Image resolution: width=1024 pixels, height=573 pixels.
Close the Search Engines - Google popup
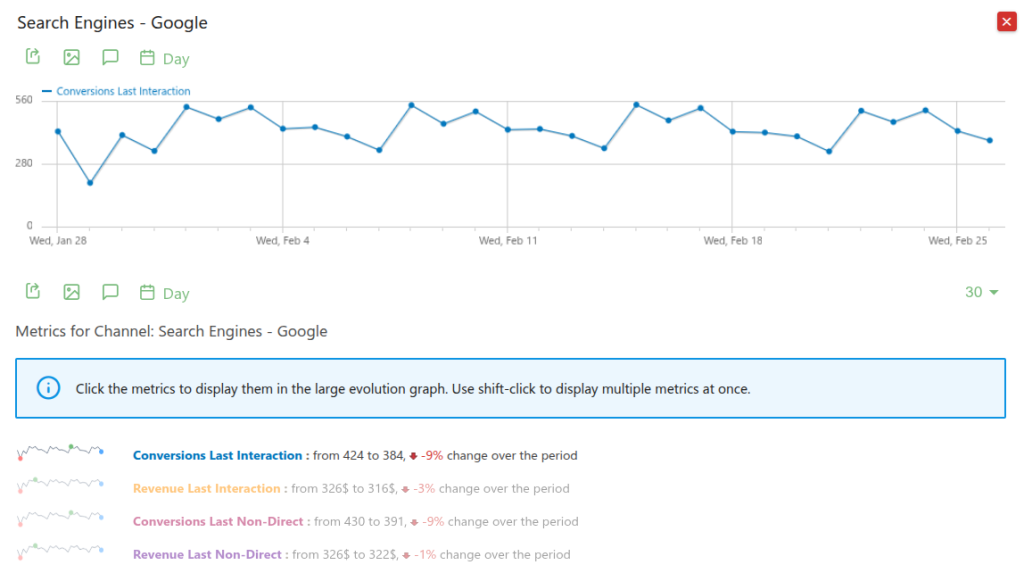(1006, 22)
